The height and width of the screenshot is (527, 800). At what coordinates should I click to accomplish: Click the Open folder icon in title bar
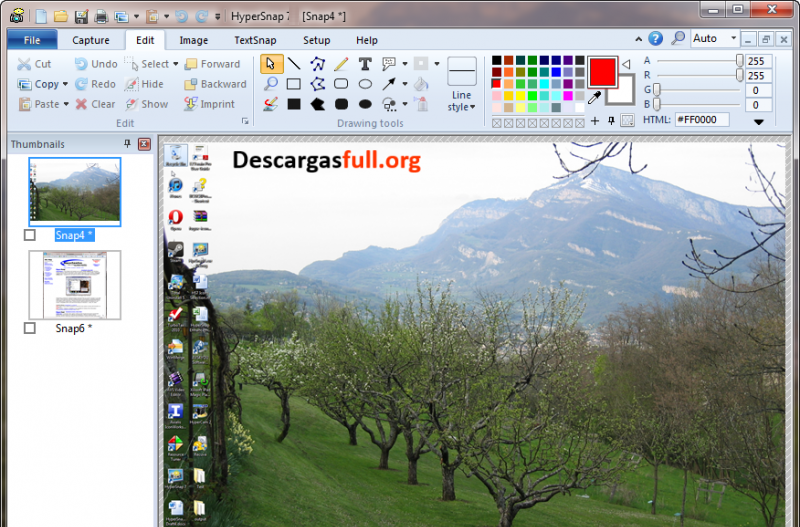click(x=61, y=16)
